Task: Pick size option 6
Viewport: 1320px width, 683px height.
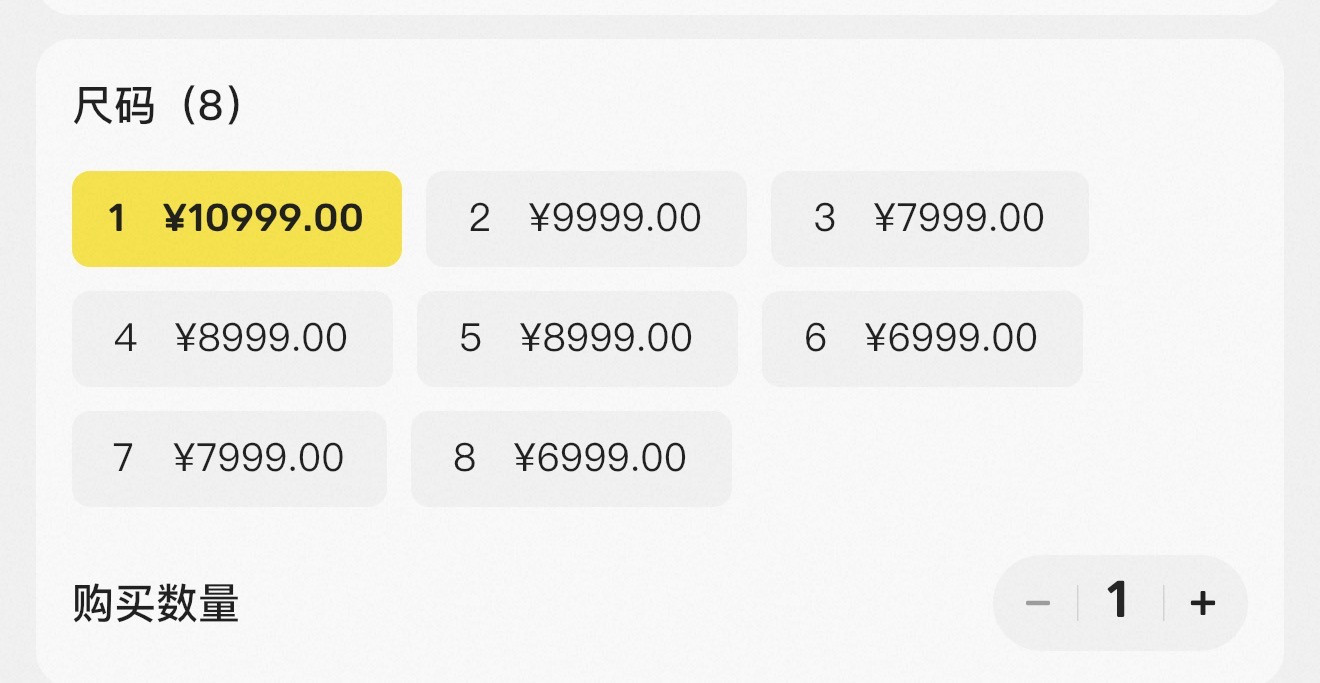Action: (x=921, y=338)
